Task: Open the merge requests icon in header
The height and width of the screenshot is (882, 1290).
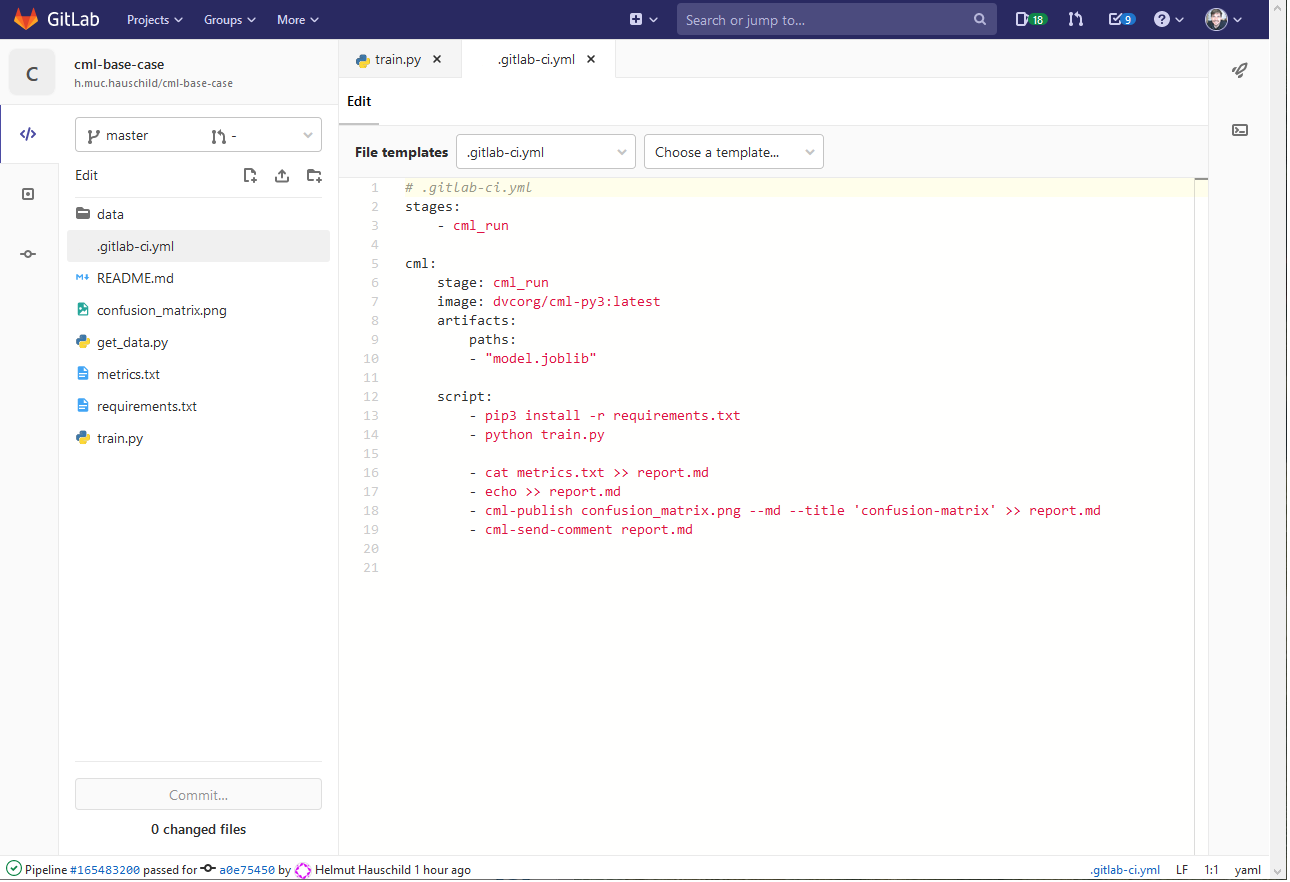Action: coord(1076,19)
